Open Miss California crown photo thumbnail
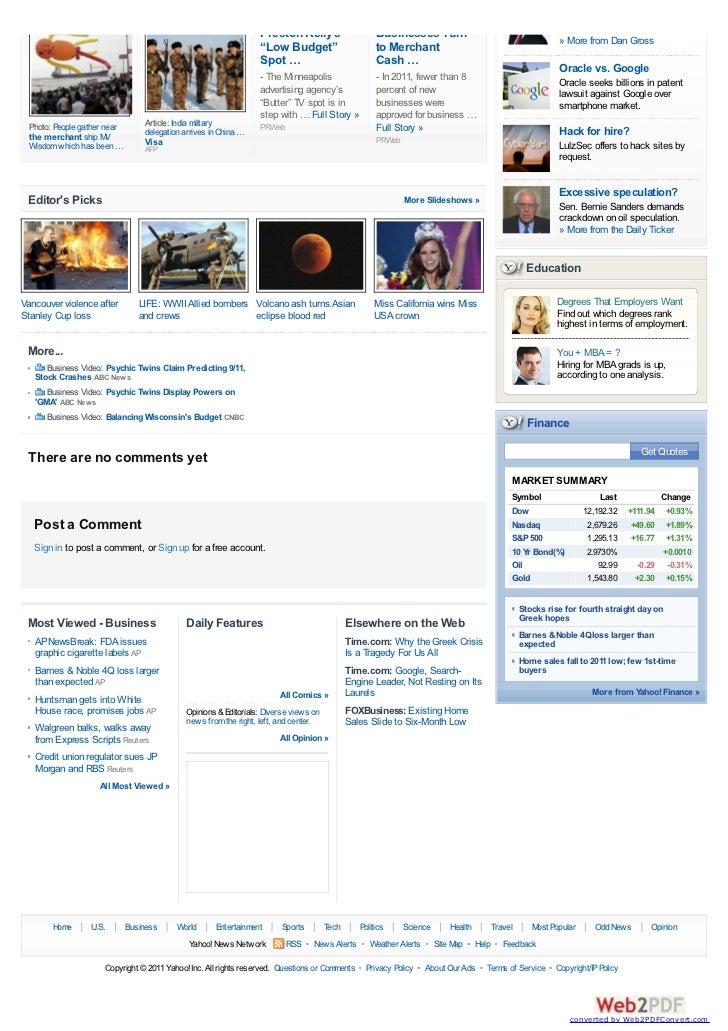Screen dimensions: 728x1031 429,255
